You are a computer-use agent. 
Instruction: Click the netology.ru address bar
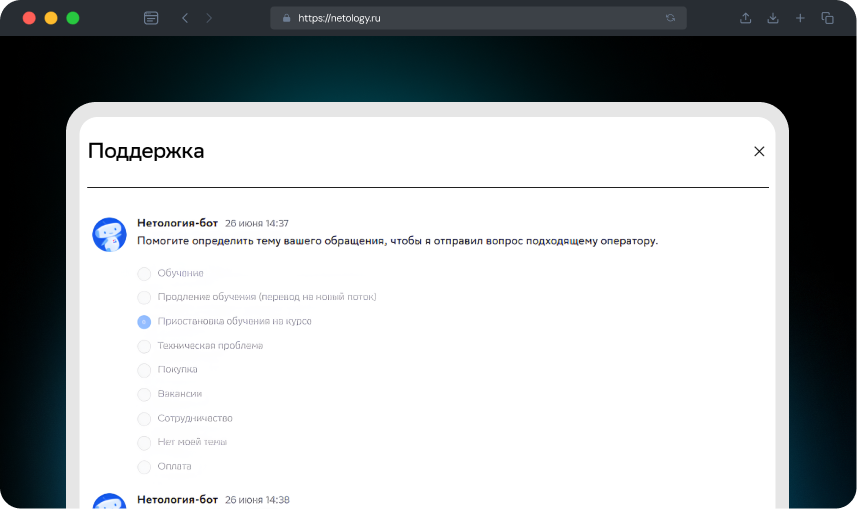click(x=470, y=18)
